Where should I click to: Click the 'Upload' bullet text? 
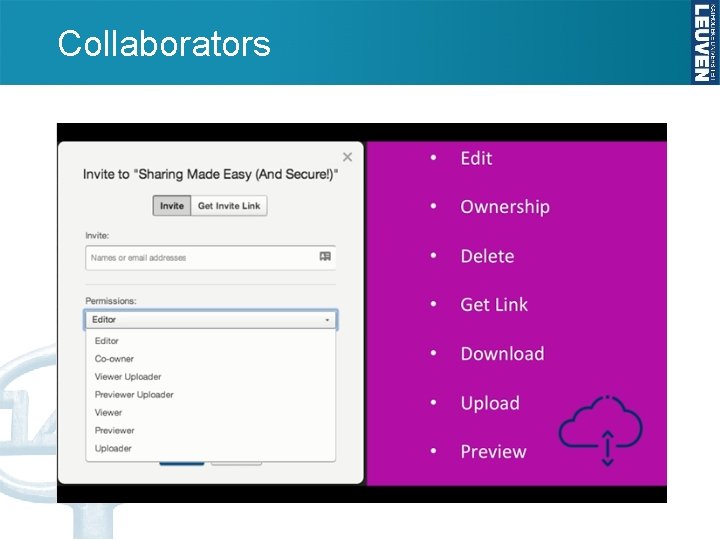click(x=490, y=403)
